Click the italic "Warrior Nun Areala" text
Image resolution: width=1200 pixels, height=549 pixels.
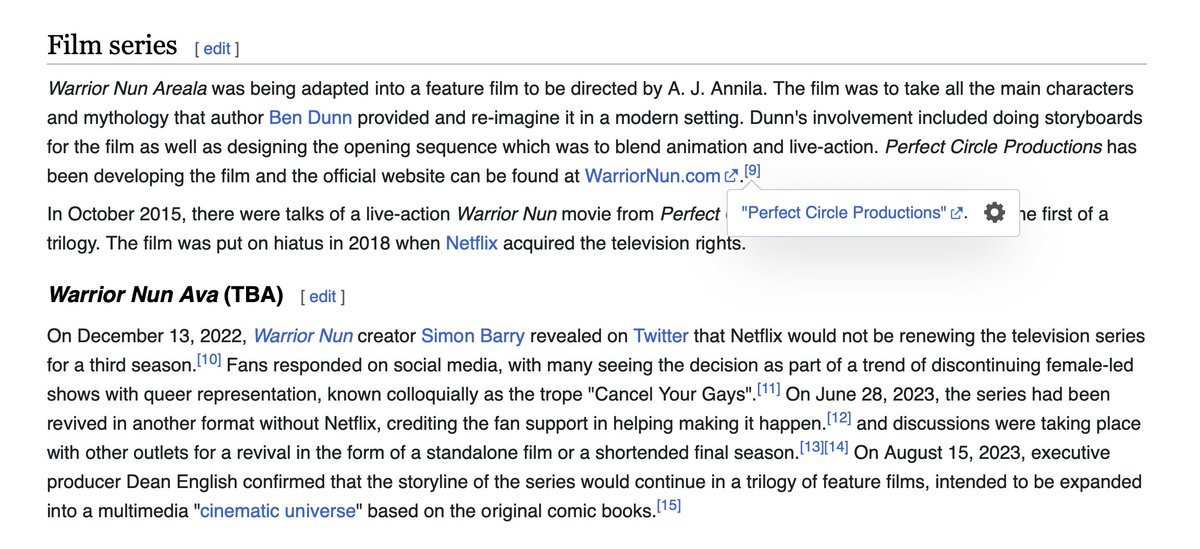coord(128,89)
